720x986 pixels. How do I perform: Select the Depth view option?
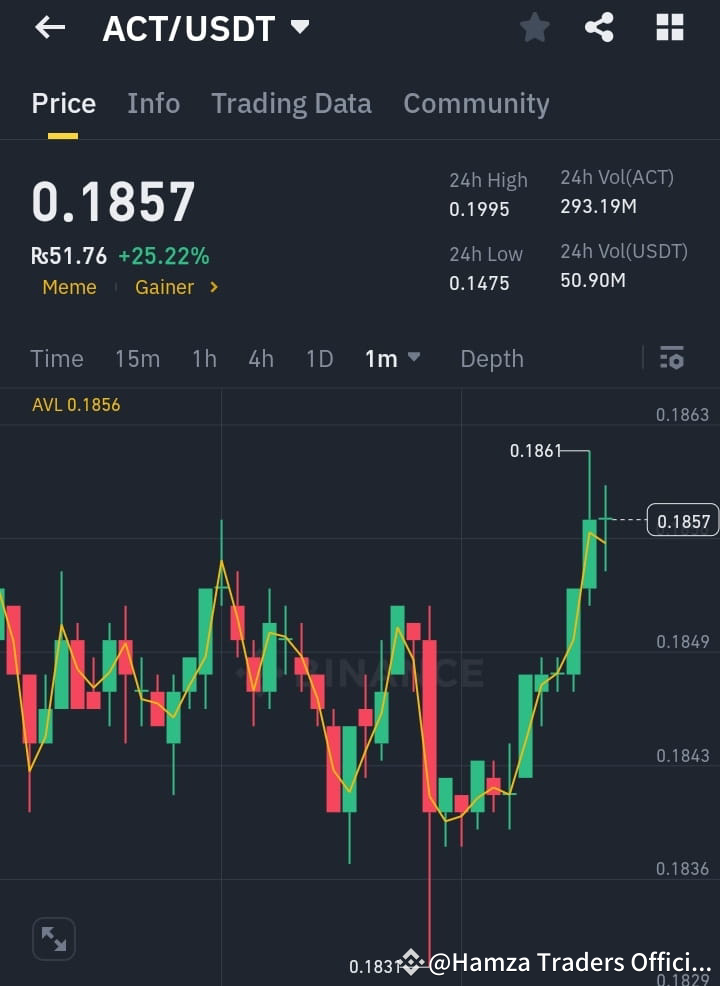point(492,358)
